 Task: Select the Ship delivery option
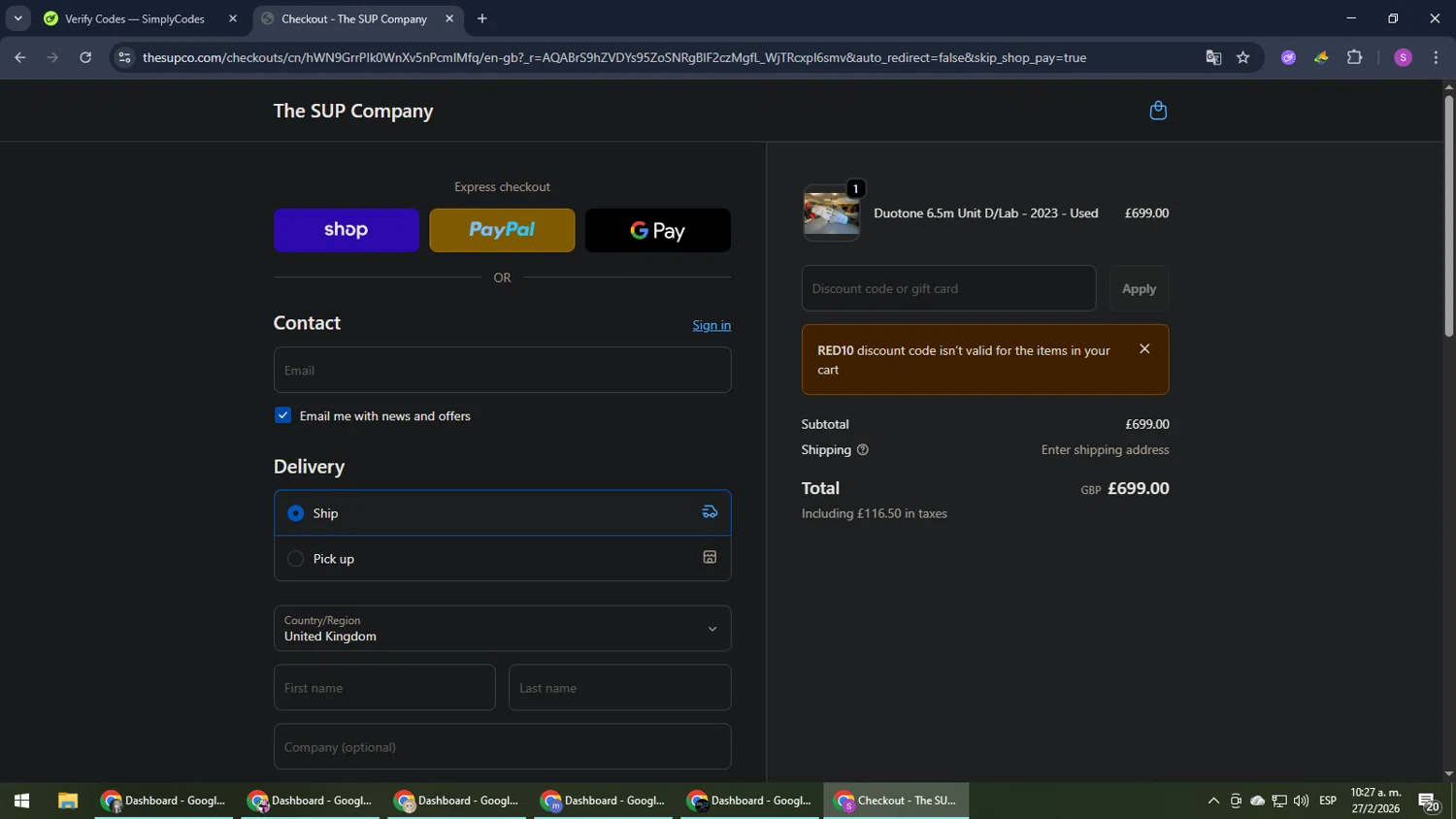pyautogui.click(x=502, y=512)
